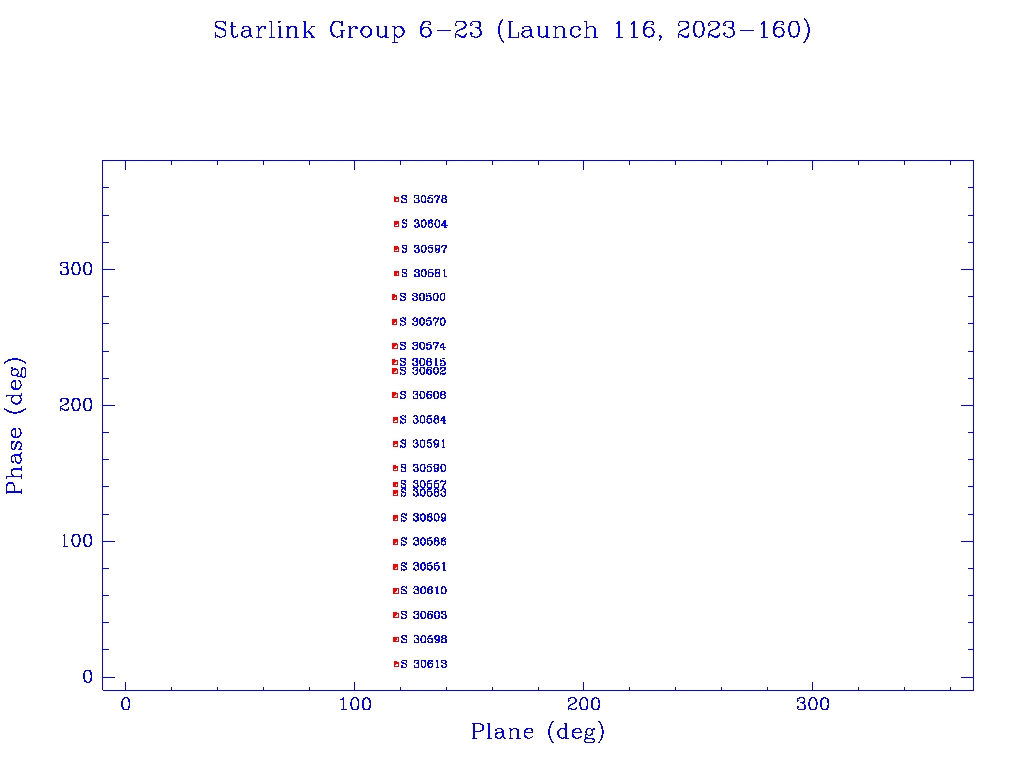Image resolution: width=1024 pixels, height=768 pixels.
Task: Click the 100 tick on Phase axis
Action: pos(76,541)
